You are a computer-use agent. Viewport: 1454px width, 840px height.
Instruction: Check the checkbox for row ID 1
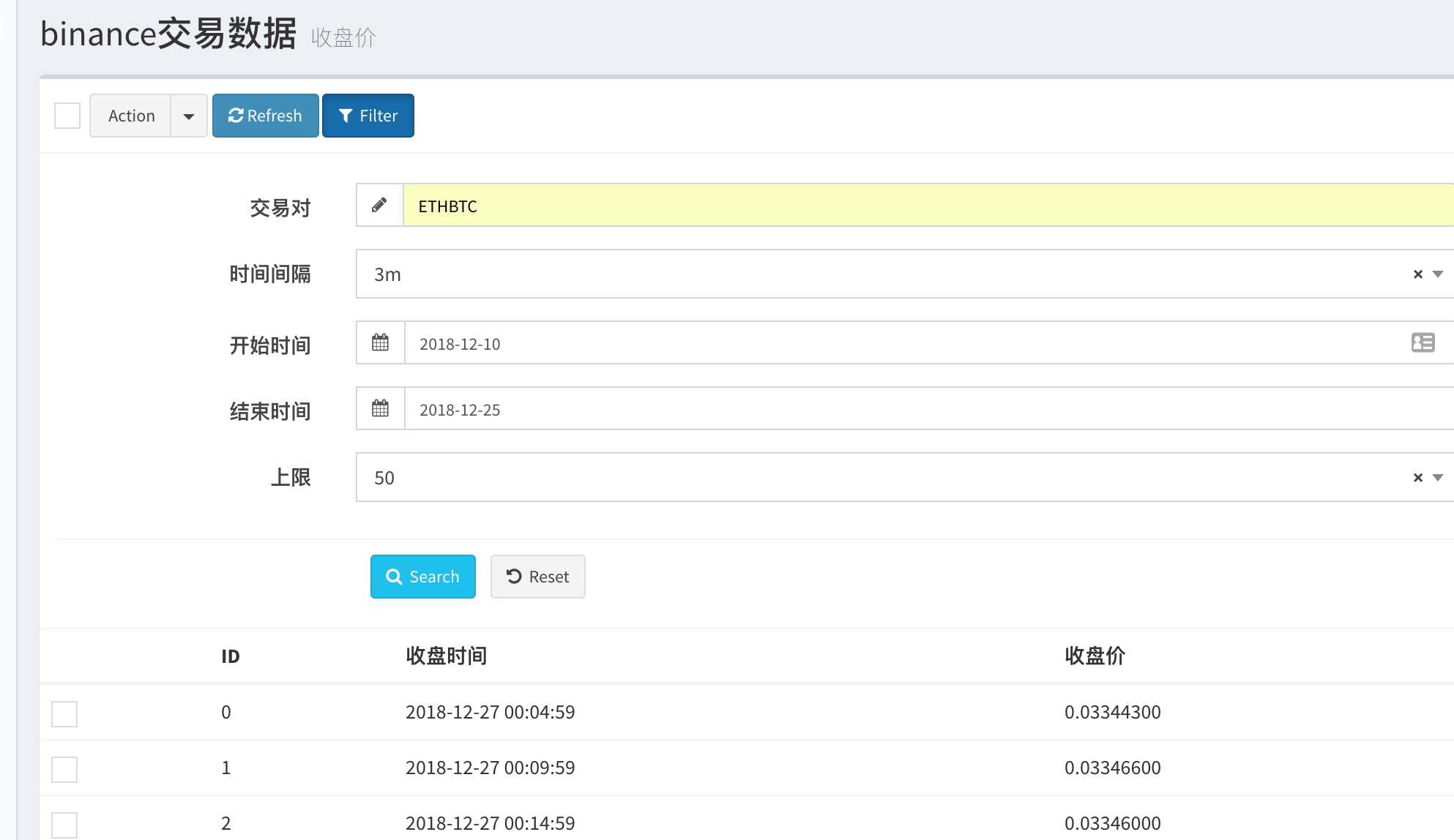pos(64,769)
